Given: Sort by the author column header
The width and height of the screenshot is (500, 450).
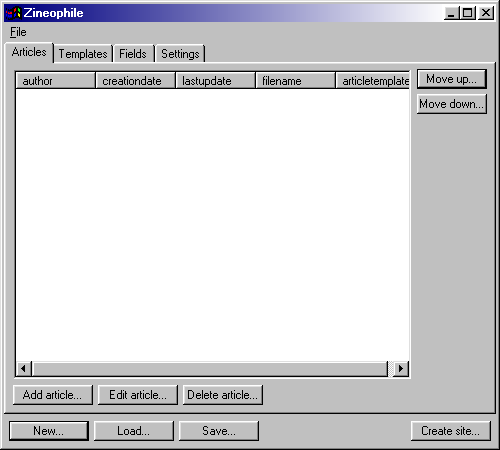Looking at the screenshot, I should coord(55,81).
